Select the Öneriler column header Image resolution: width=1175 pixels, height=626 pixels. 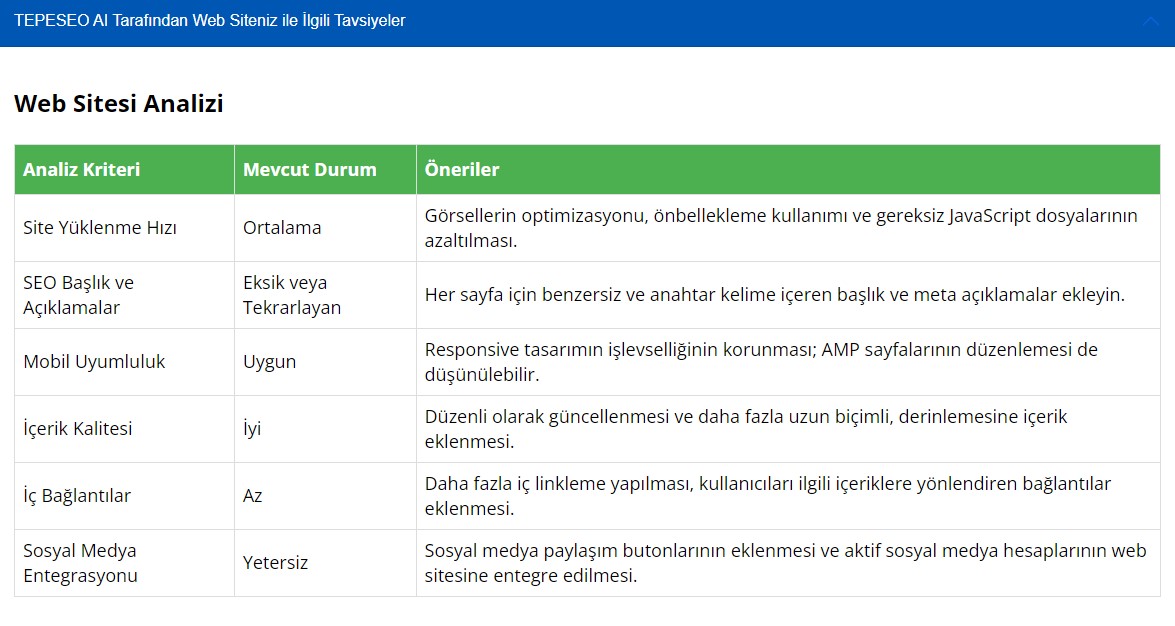(462, 169)
